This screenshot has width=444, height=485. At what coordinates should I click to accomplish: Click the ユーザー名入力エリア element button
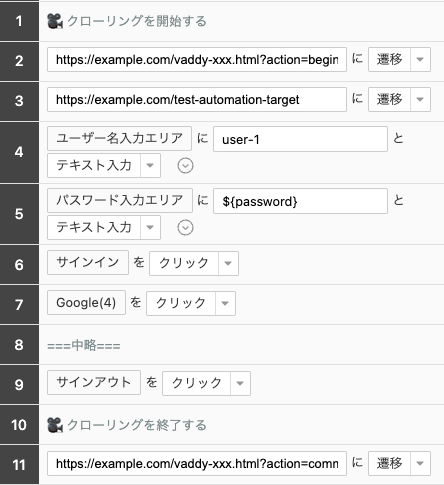[119, 138]
